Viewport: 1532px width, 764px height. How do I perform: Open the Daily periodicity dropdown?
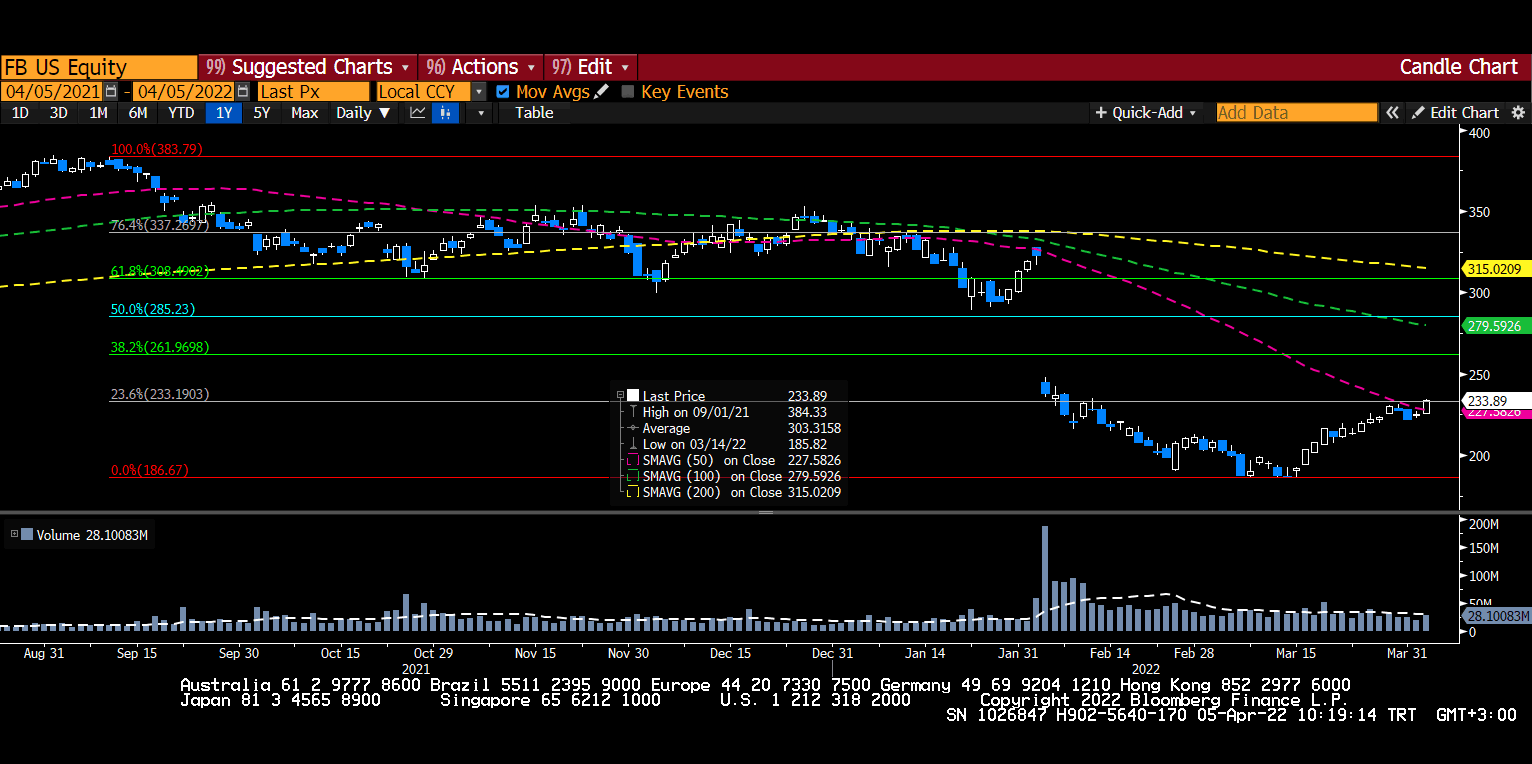coord(363,113)
